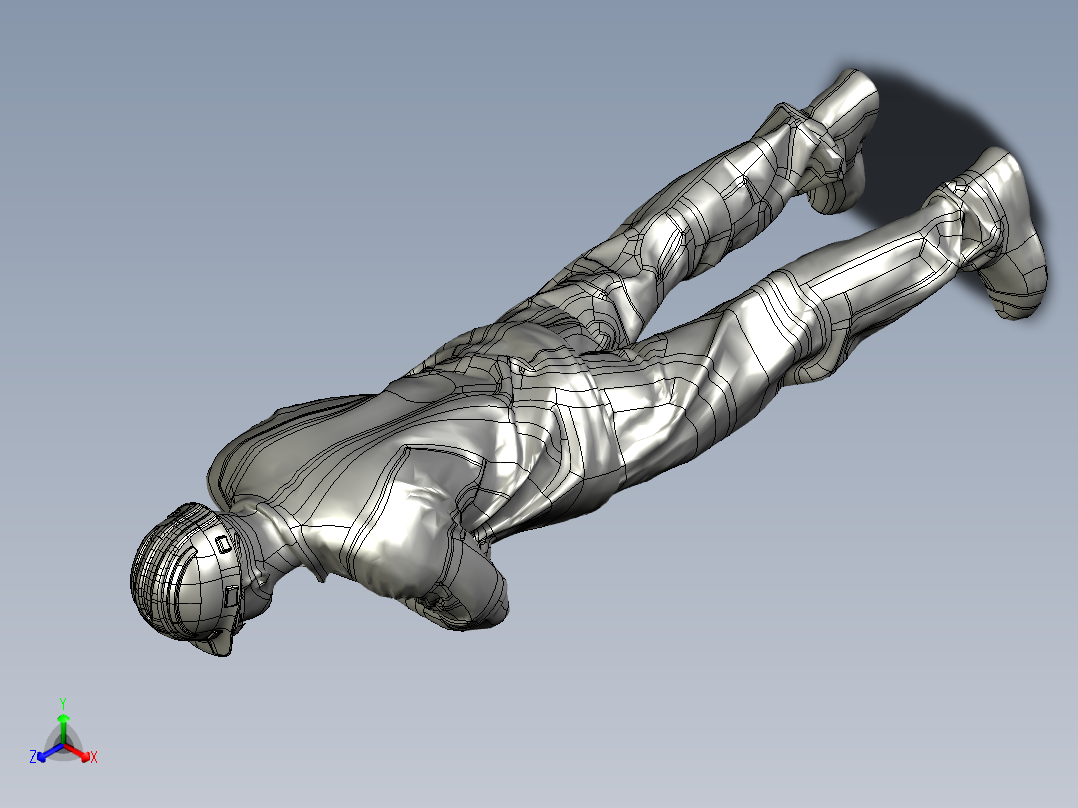
Task: Click the green Y axis arrow
Action: click(x=63, y=726)
